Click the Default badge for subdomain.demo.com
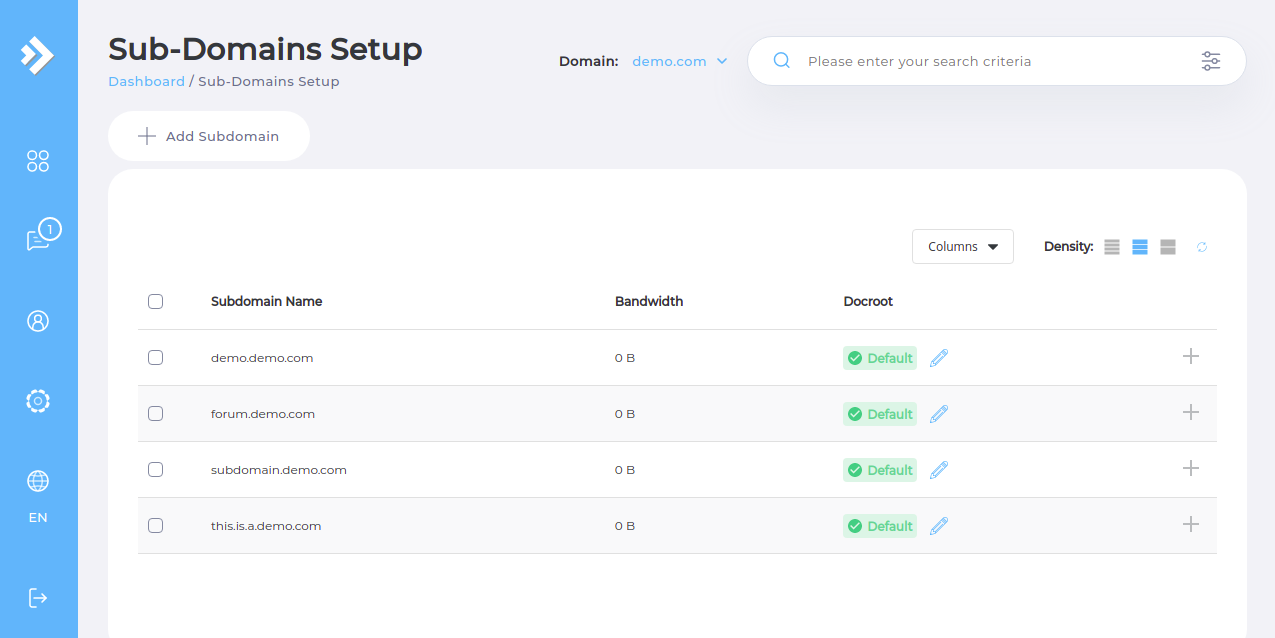The image size is (1275, 638). pos(880,470)
